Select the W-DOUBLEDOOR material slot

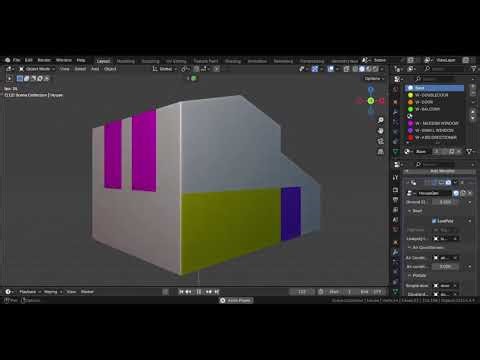pyautogui.click(x=434, y=95)
